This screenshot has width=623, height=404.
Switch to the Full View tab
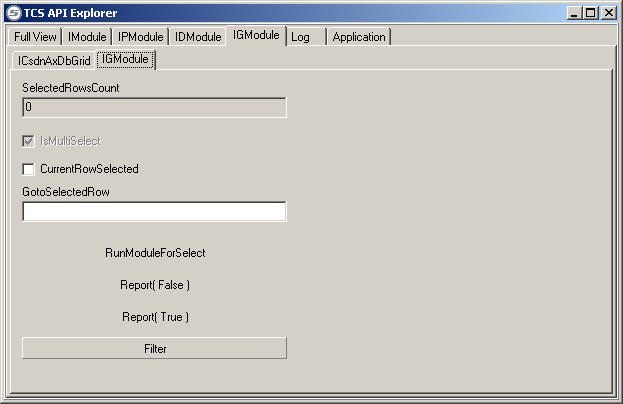pyautogui.click(x=36, y=37)
